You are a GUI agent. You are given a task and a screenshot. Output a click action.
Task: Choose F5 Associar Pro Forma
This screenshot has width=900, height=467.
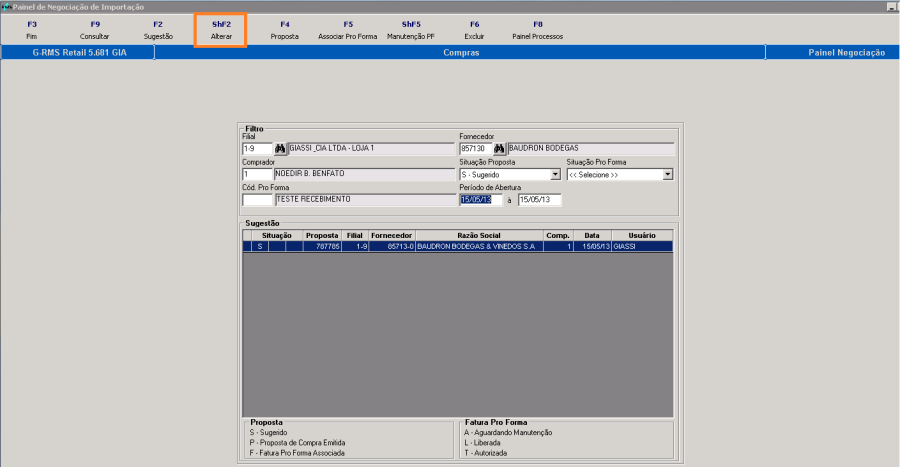[x=348, y=30]
